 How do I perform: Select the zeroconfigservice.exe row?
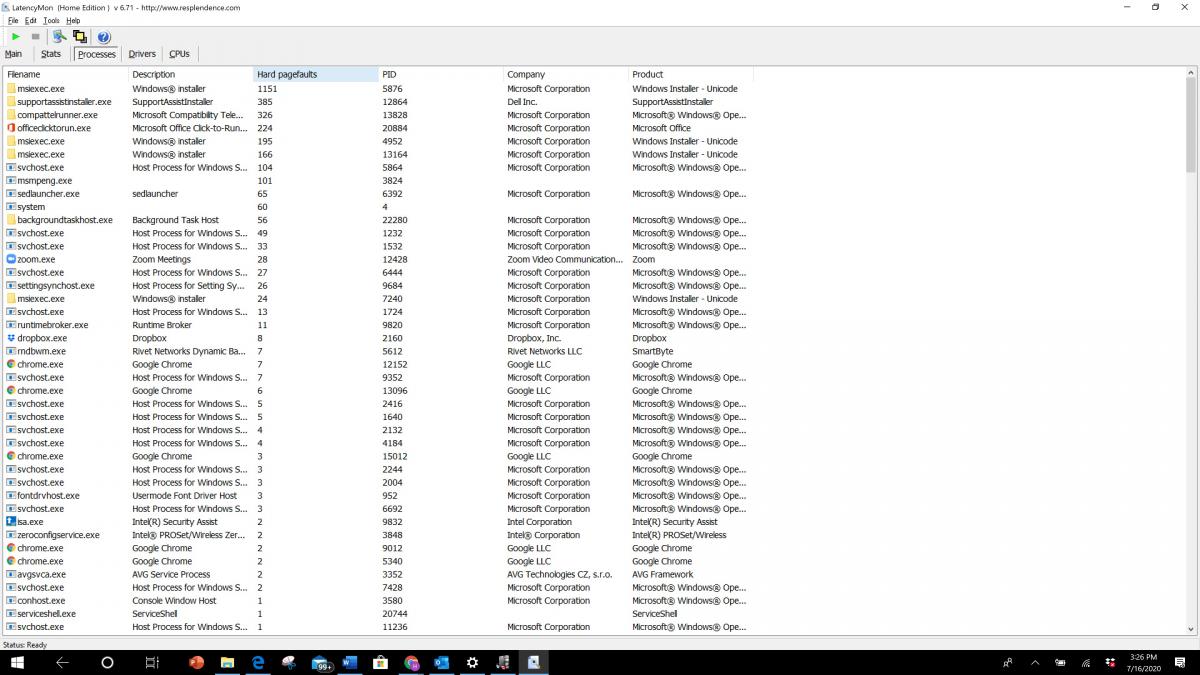[379, 535]
